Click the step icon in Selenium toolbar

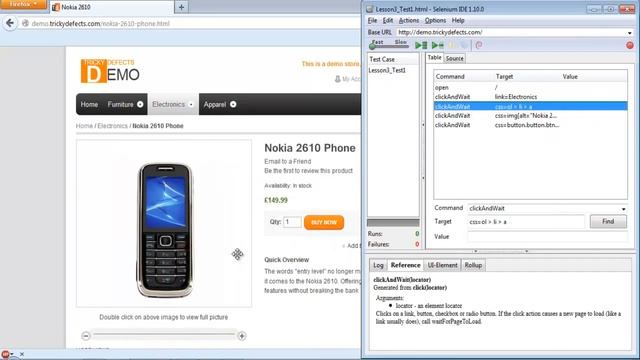464,45
